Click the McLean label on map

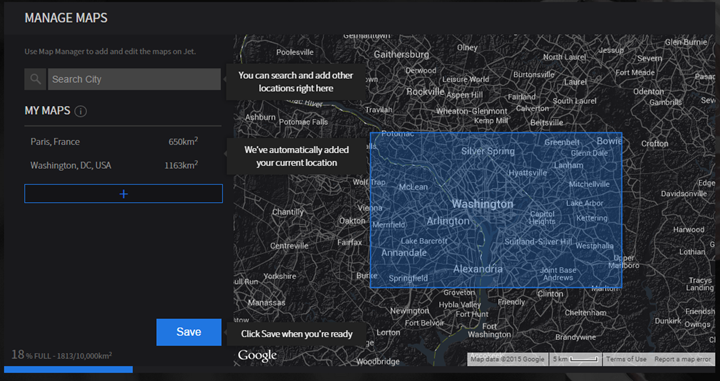pyautogui.click(x=413, y=187)
